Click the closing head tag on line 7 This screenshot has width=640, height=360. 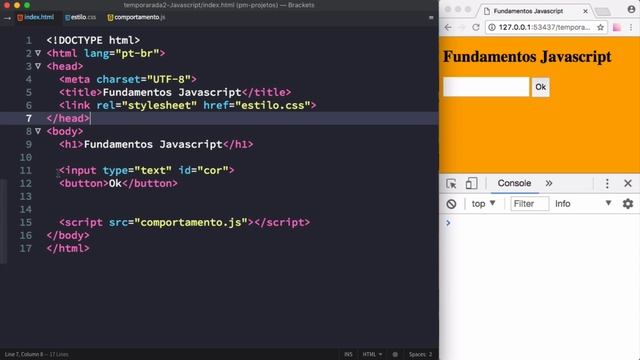pos(68,118)
